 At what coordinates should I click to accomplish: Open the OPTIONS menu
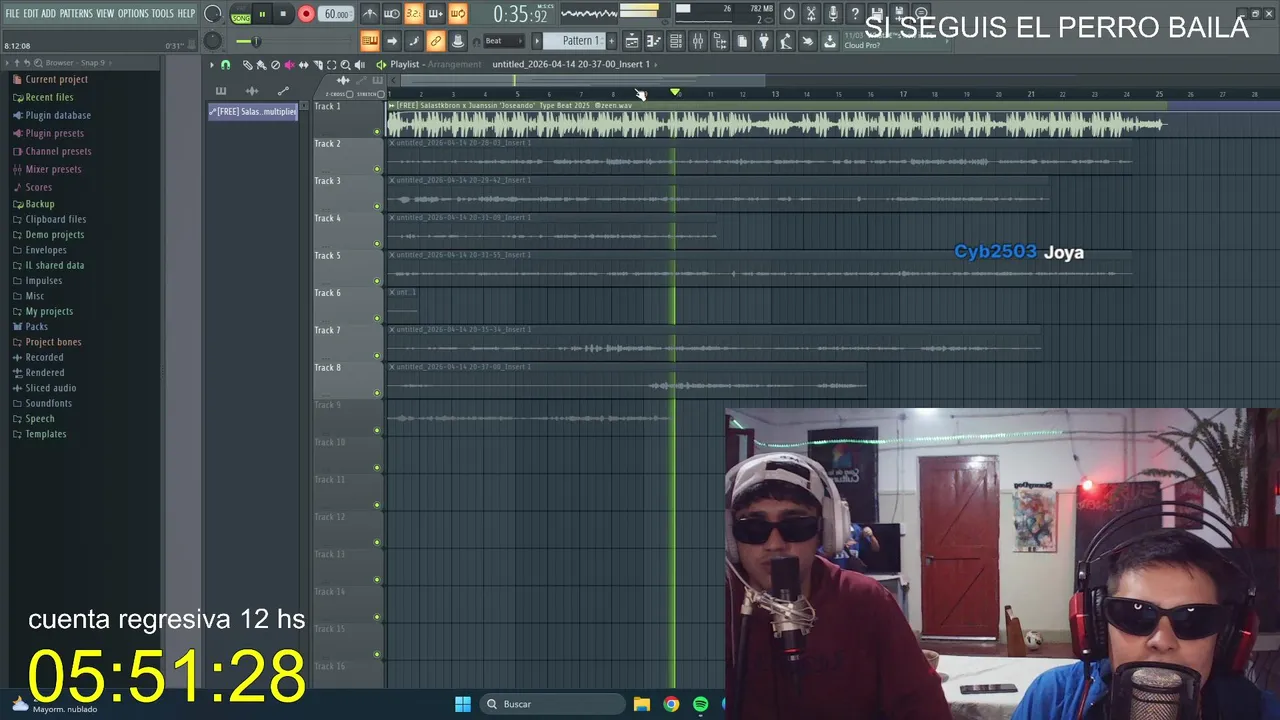(x=133, y=14)
